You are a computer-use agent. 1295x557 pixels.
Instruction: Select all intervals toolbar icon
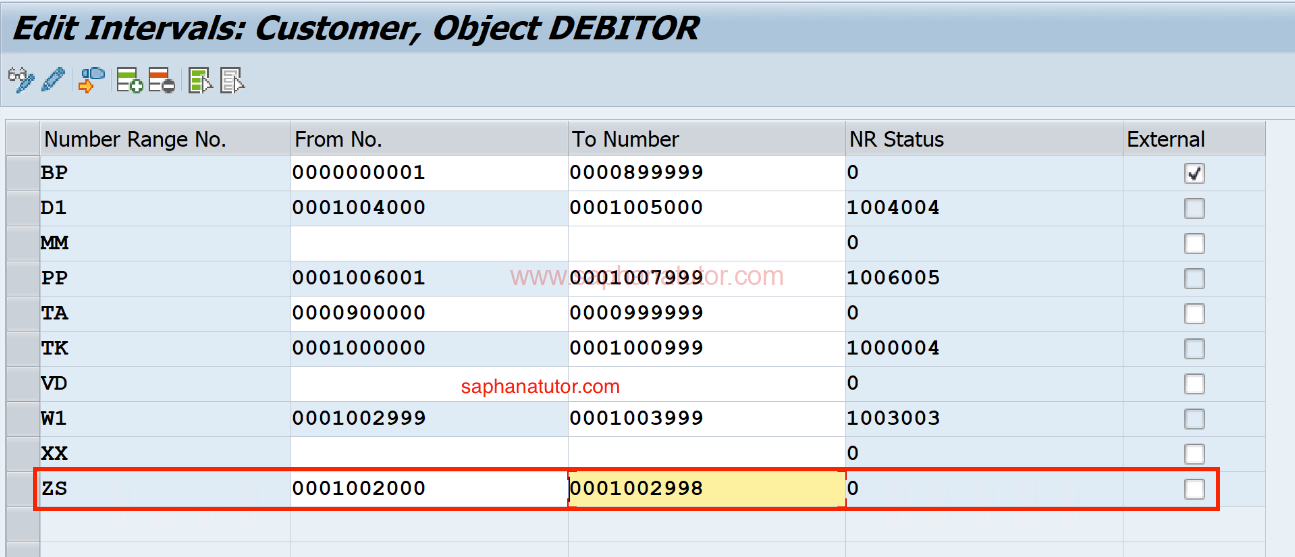[201, 80]
